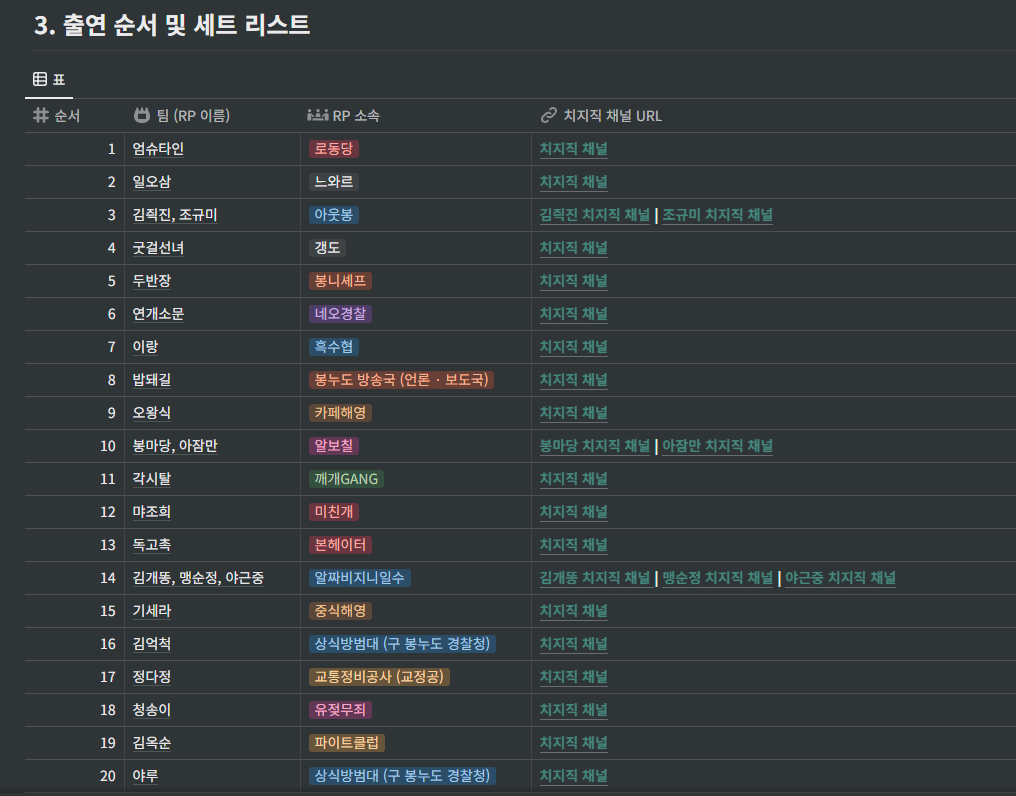Viewport: 1016px width, 796px height.
Task: Click the 아웃봉 blue tag
Action: tap(334, 215)
